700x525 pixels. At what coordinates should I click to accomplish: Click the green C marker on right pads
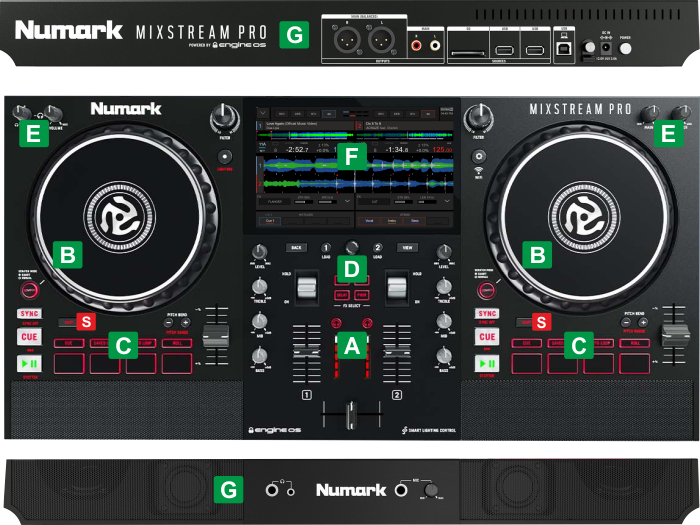coord(578,347)
